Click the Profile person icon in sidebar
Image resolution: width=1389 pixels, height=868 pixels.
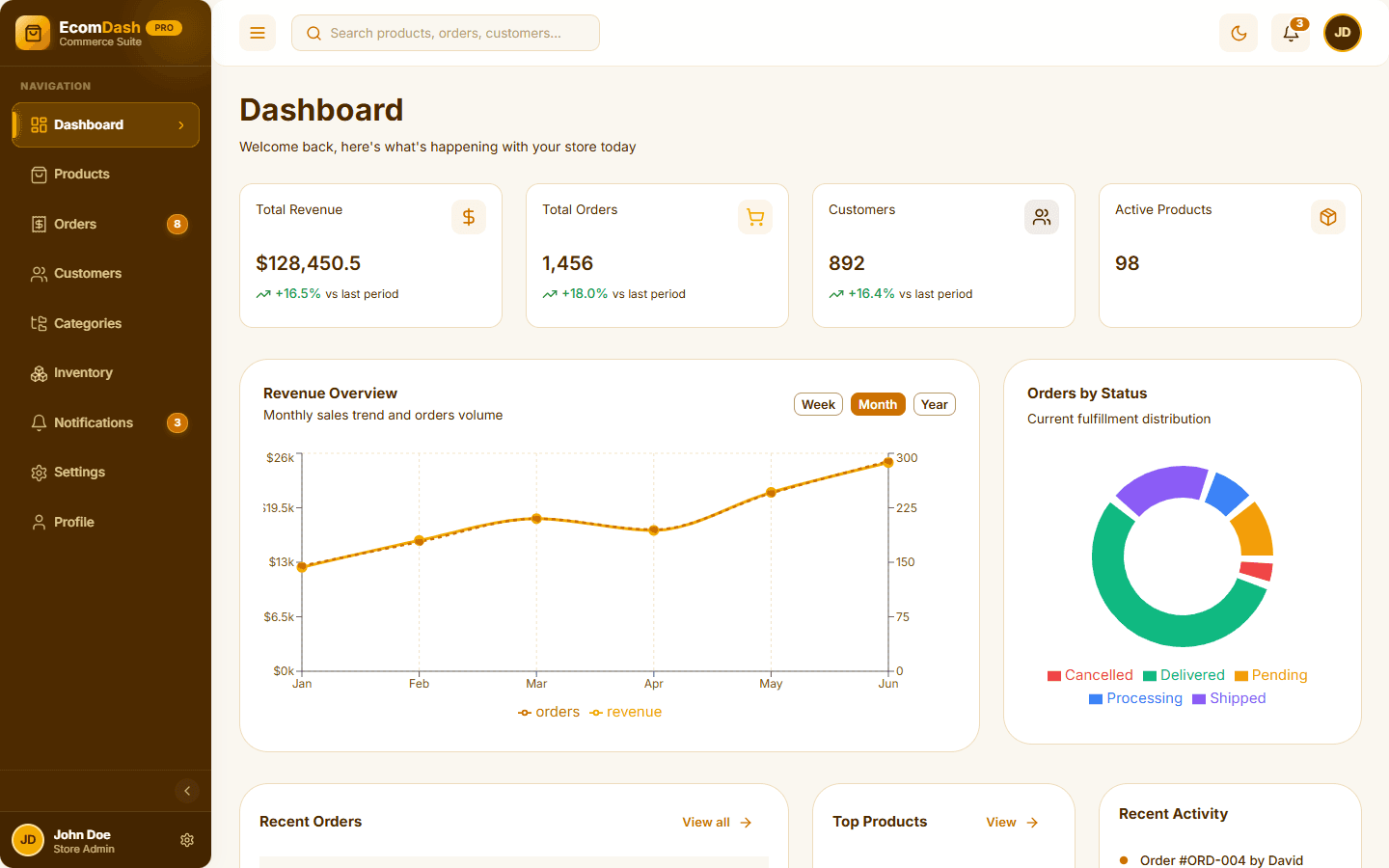(39, 522)
